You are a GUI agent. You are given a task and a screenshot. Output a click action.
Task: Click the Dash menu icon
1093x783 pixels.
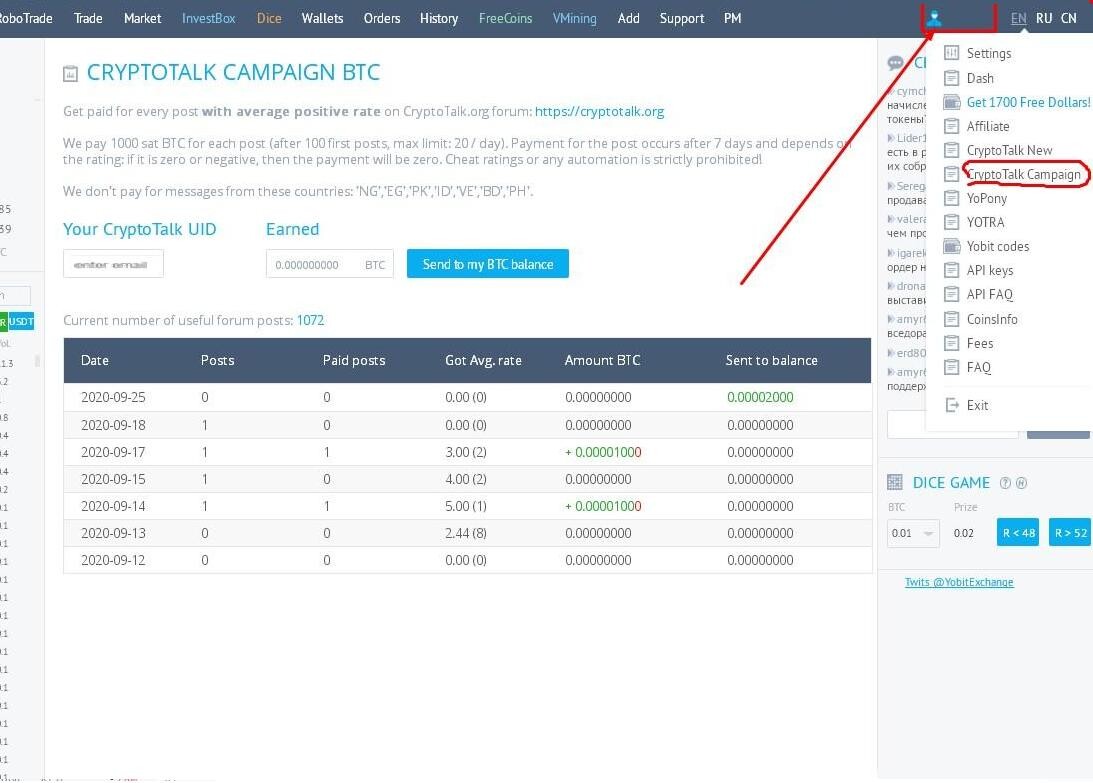951,78
